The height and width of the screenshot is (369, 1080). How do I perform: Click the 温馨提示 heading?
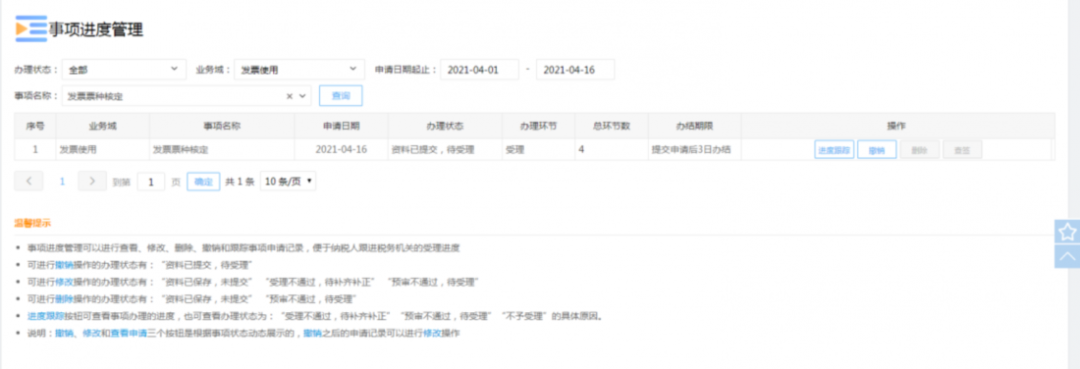[x=32, y=223]
